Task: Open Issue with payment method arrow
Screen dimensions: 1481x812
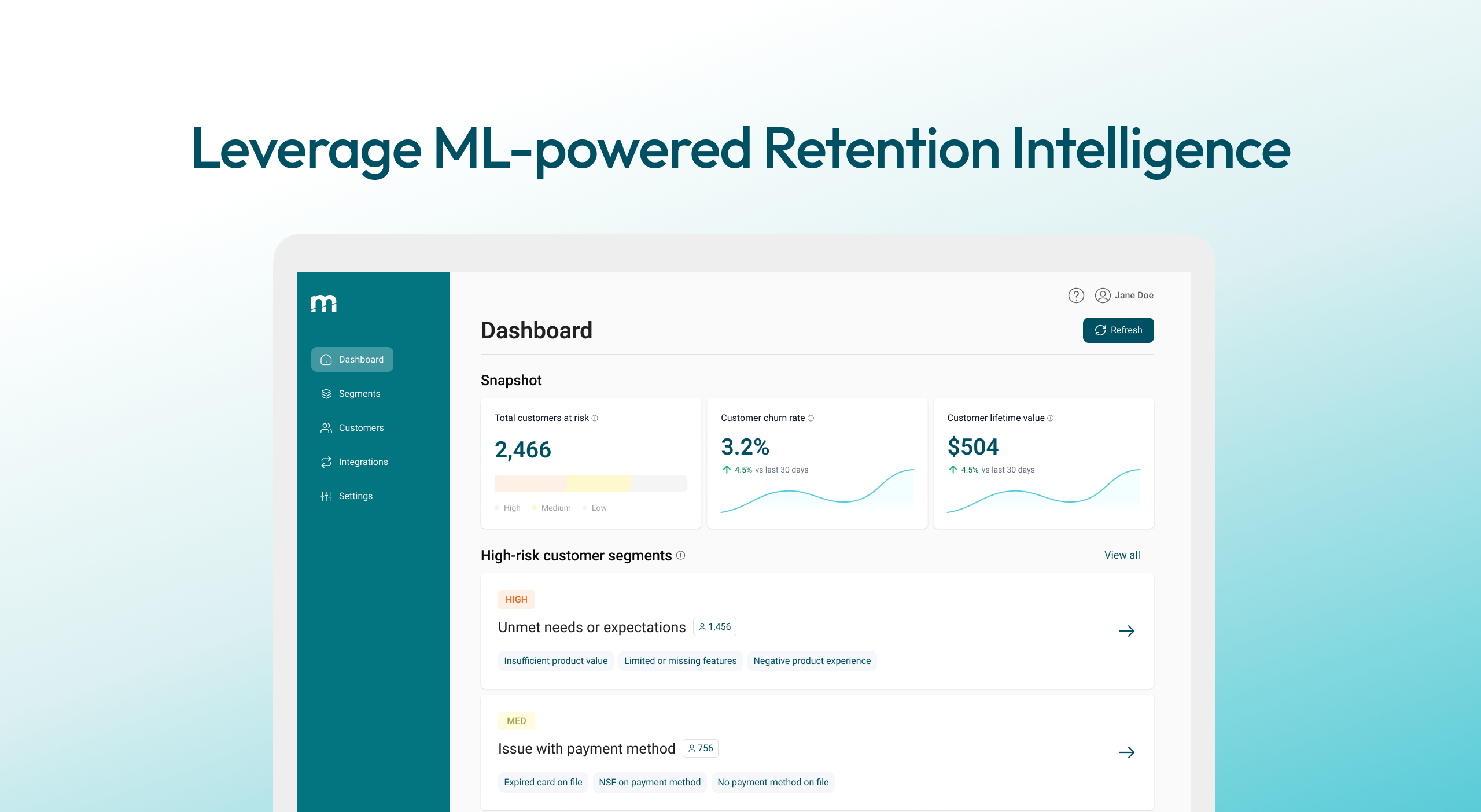Action: [x=1126, y=752]
